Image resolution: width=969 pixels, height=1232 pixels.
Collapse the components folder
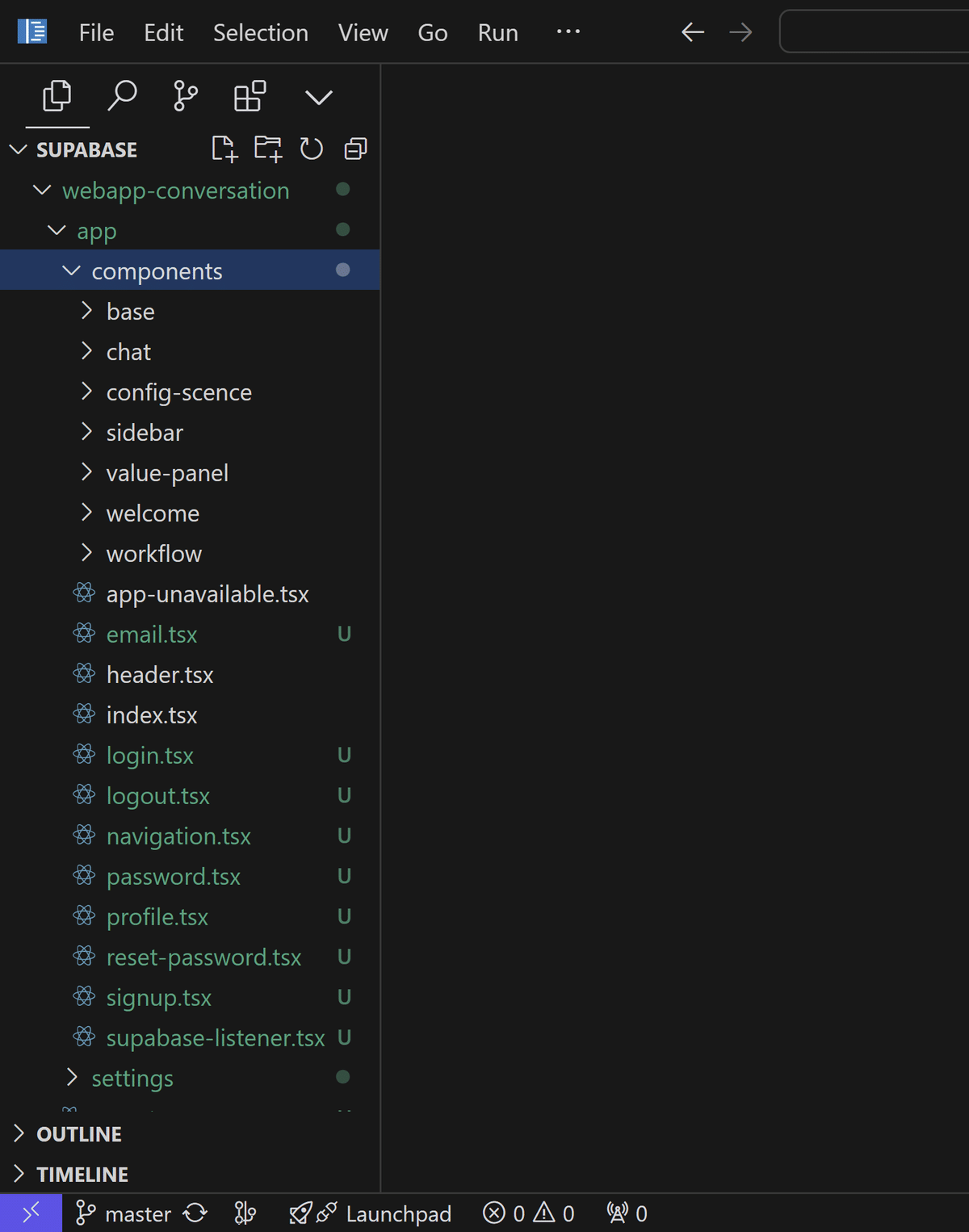[190, 270]
